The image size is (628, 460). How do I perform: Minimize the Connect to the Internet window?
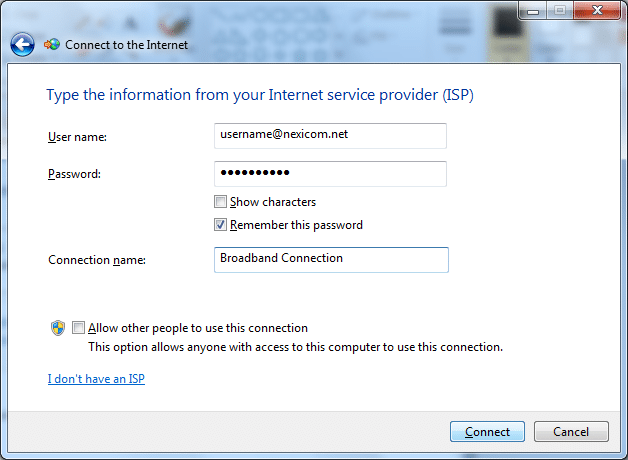[x=533, y=11]
